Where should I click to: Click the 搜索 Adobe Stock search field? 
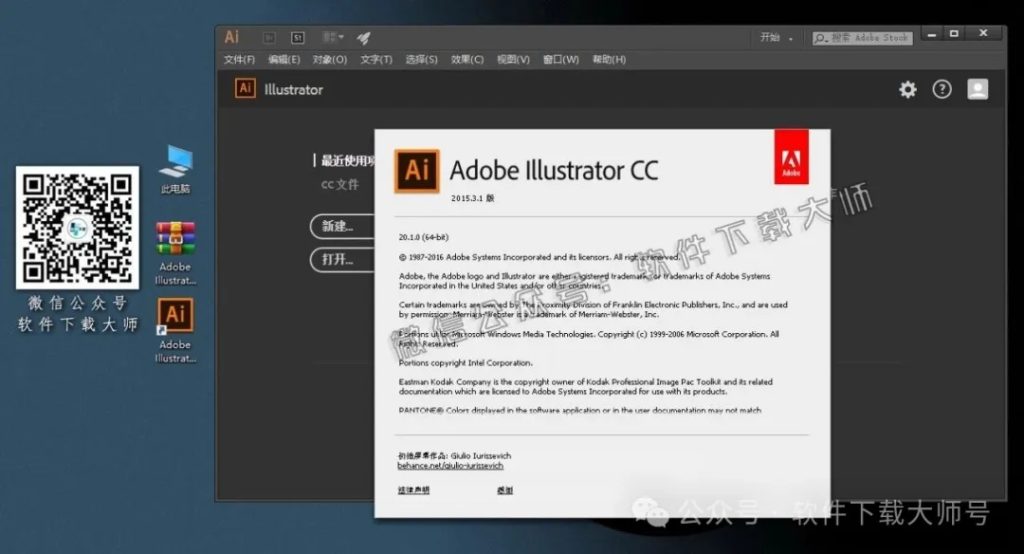pos(862,38)
